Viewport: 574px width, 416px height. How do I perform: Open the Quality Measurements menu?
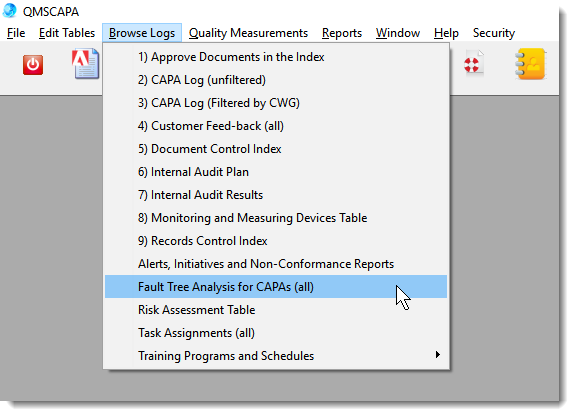click(x=249, y=33)
